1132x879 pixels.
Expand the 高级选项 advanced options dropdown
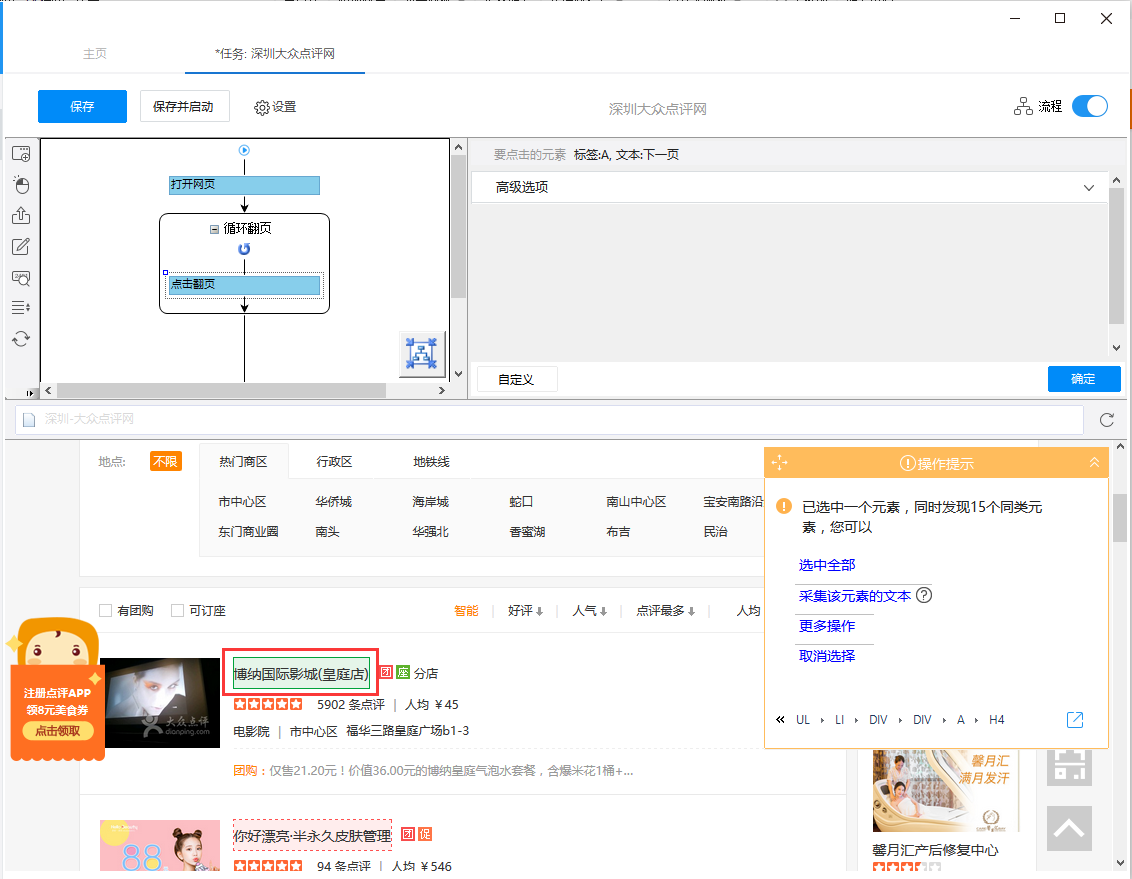point(1089,188)
